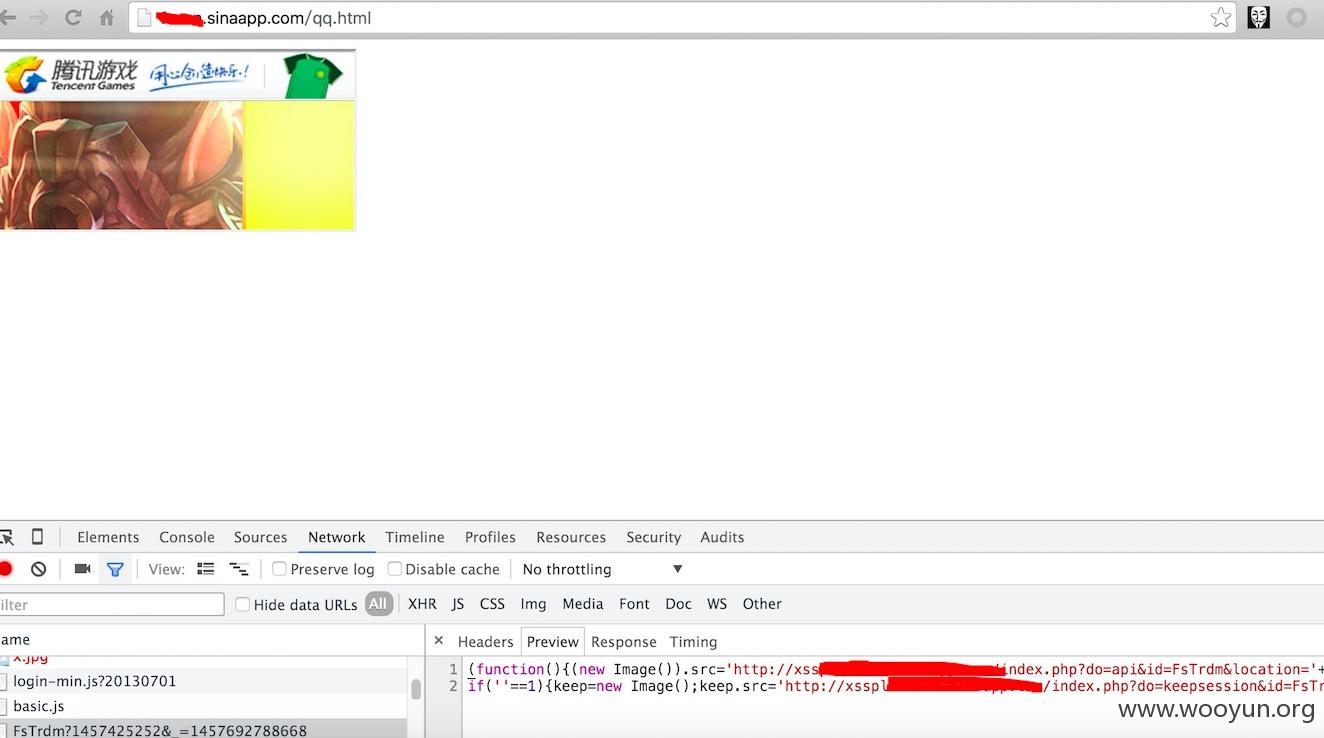Filter requests by Img

(x=533, y=604)
